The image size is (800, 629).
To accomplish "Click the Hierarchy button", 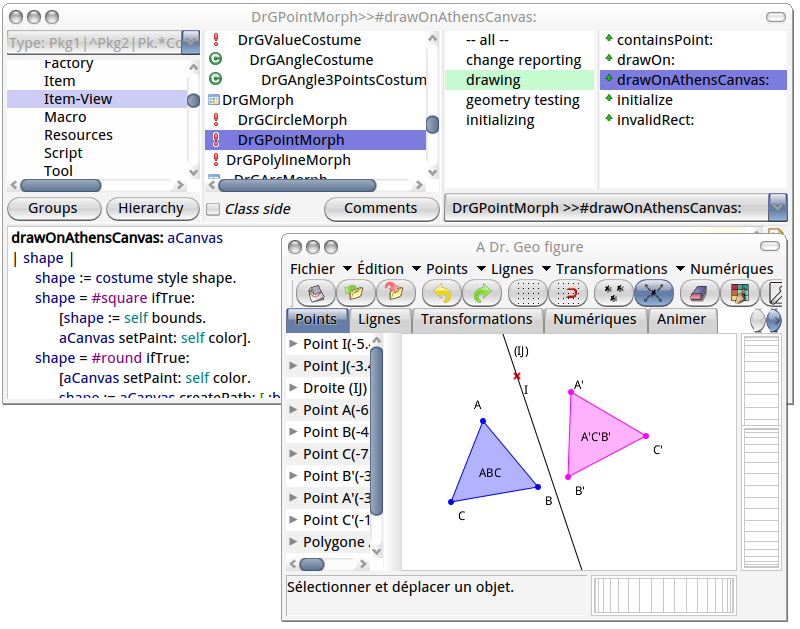I will tap(152, 208).
